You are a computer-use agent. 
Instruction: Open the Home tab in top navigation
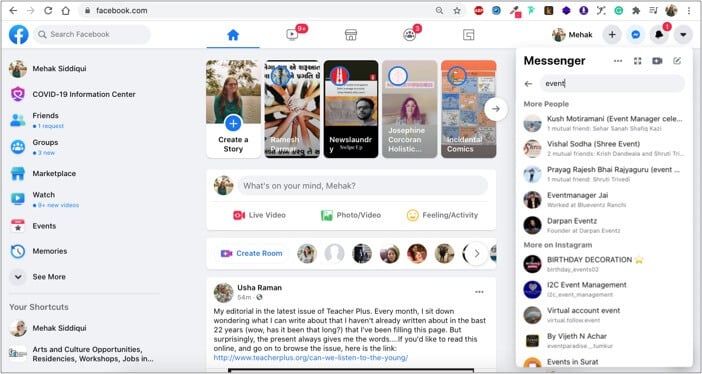pos(233,35)
